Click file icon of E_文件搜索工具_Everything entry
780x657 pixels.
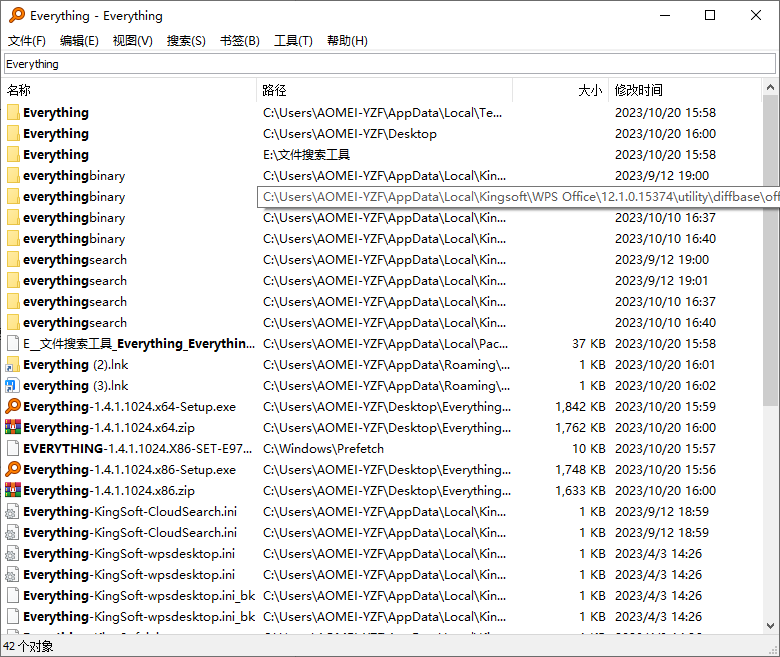(13, 344)
